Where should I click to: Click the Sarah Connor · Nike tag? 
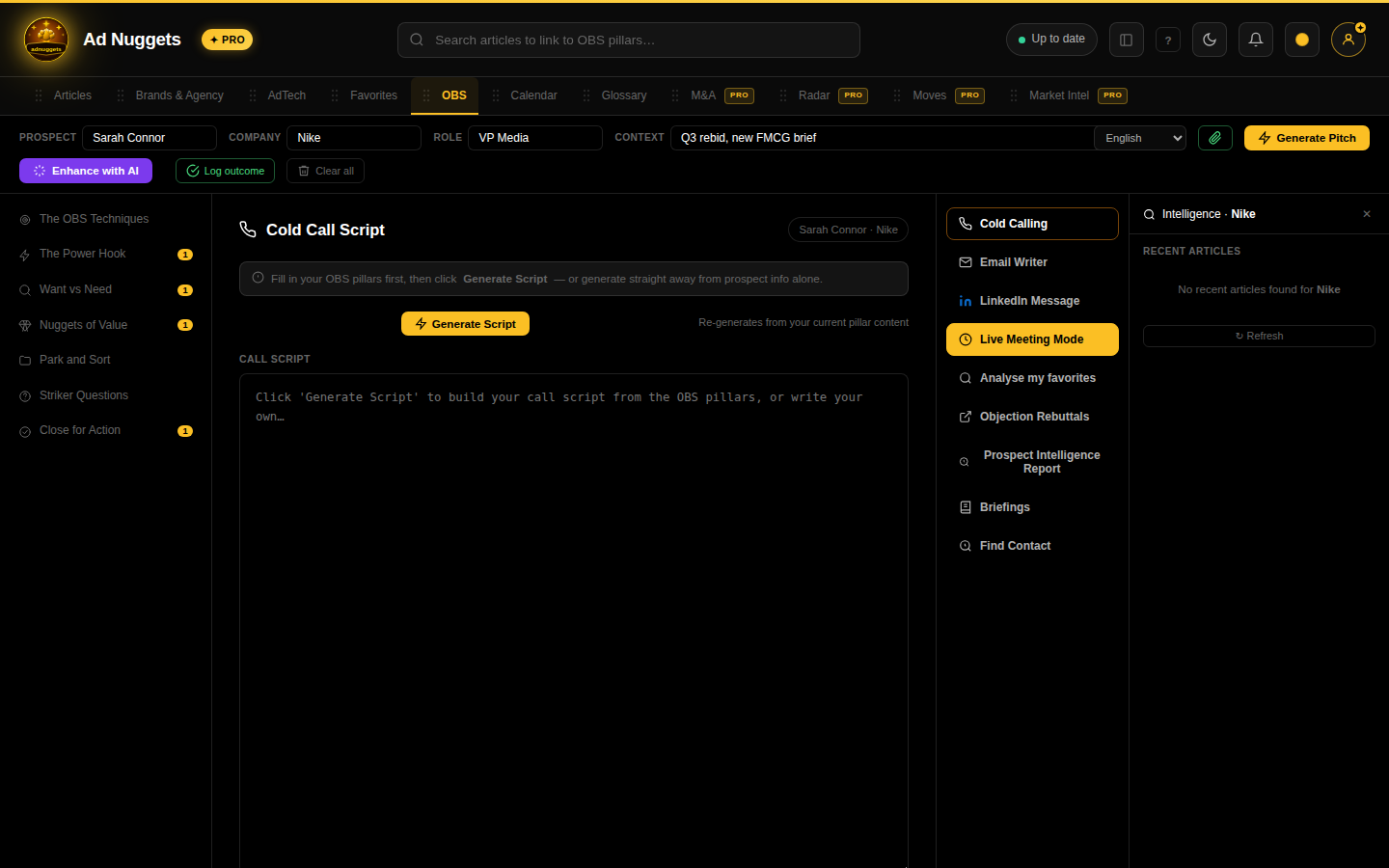848,230
